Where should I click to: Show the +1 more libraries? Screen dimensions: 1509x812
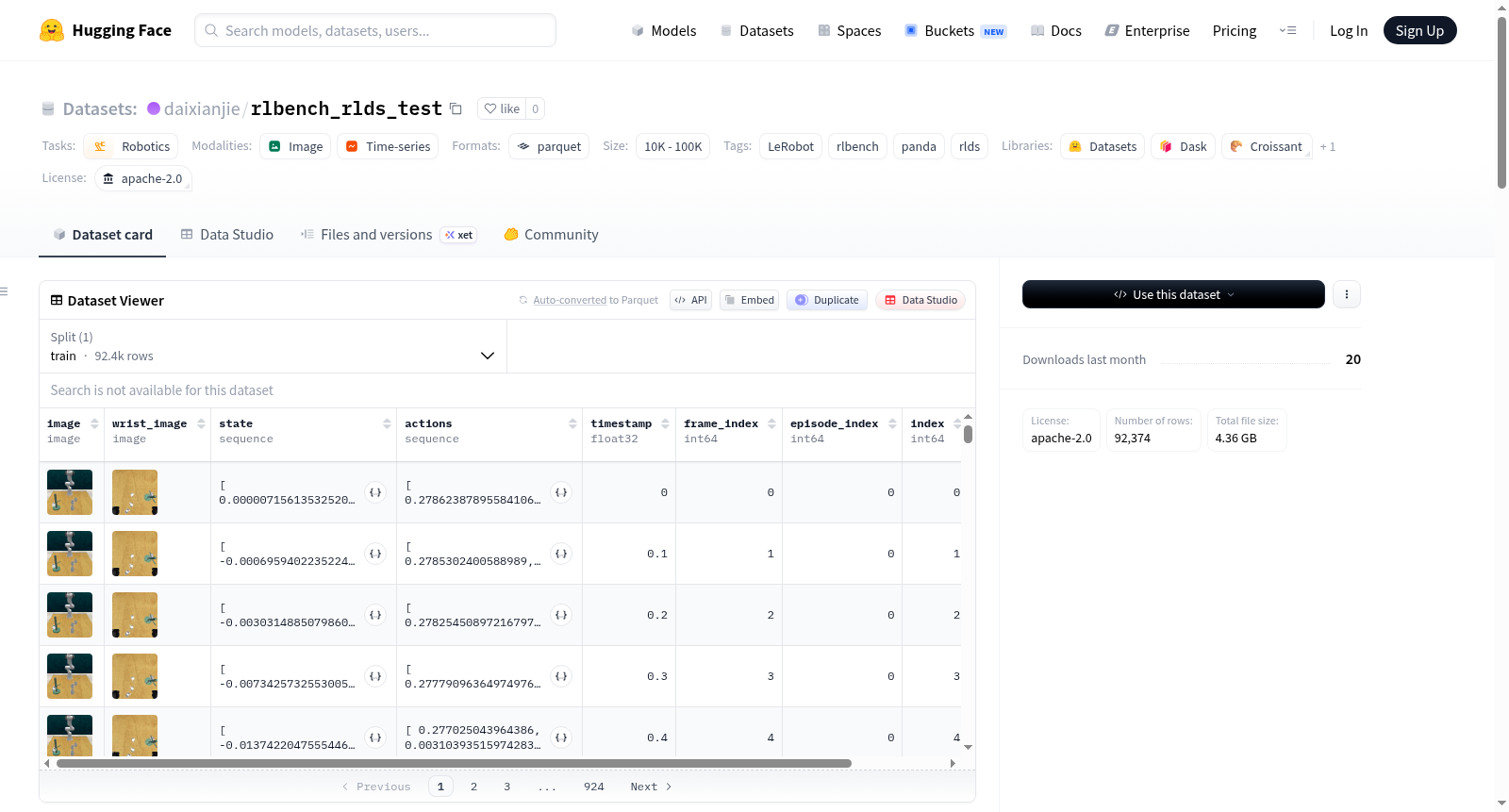(x=1328, y=147)
